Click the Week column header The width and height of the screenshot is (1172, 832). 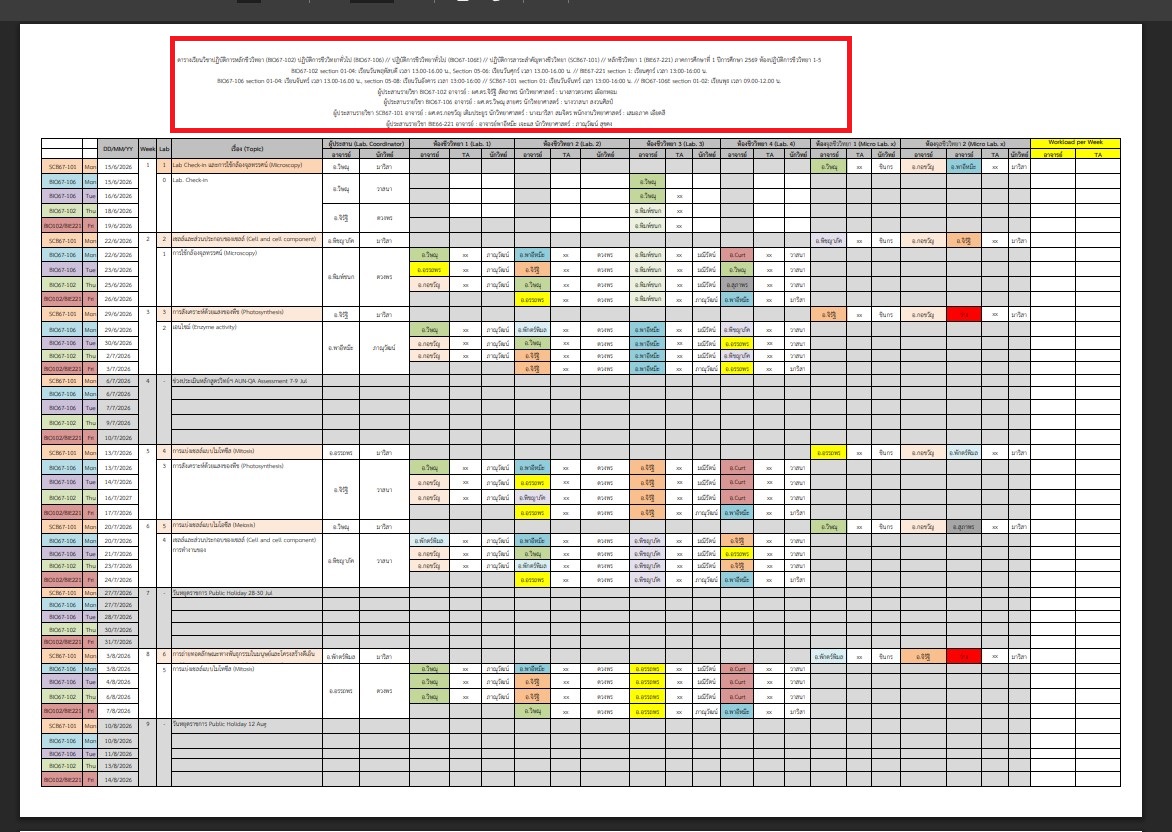(147, 149)
